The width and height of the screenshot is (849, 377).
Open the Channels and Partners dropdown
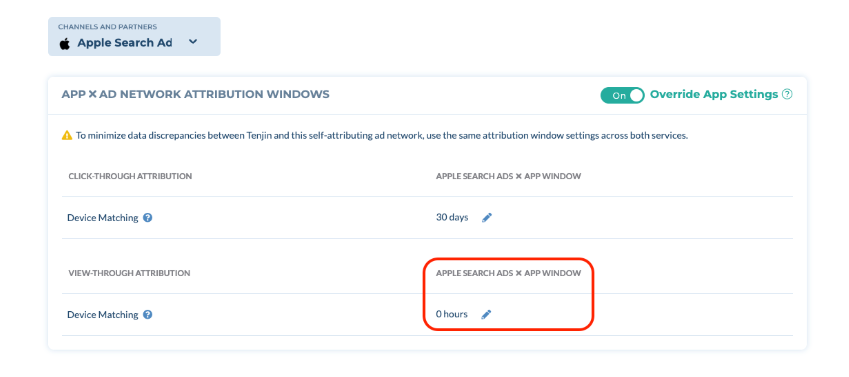[134, 36]
